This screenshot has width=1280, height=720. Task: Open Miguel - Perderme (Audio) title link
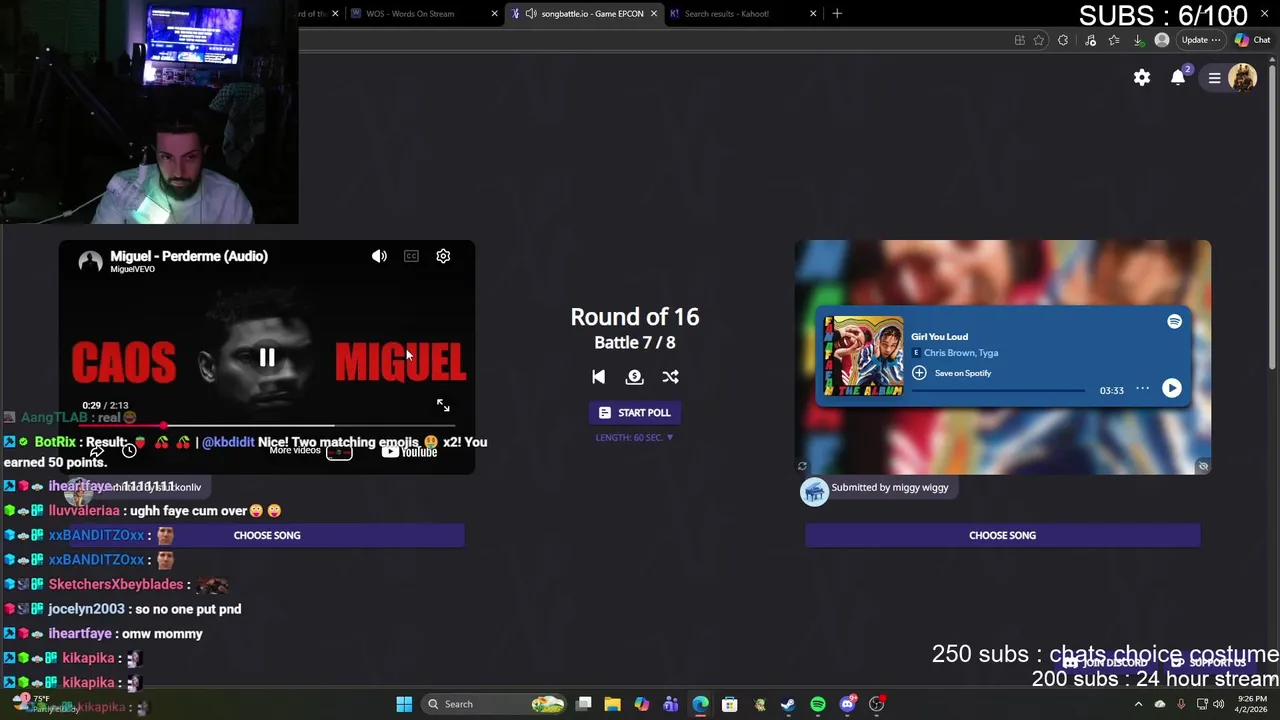point(189,256)
